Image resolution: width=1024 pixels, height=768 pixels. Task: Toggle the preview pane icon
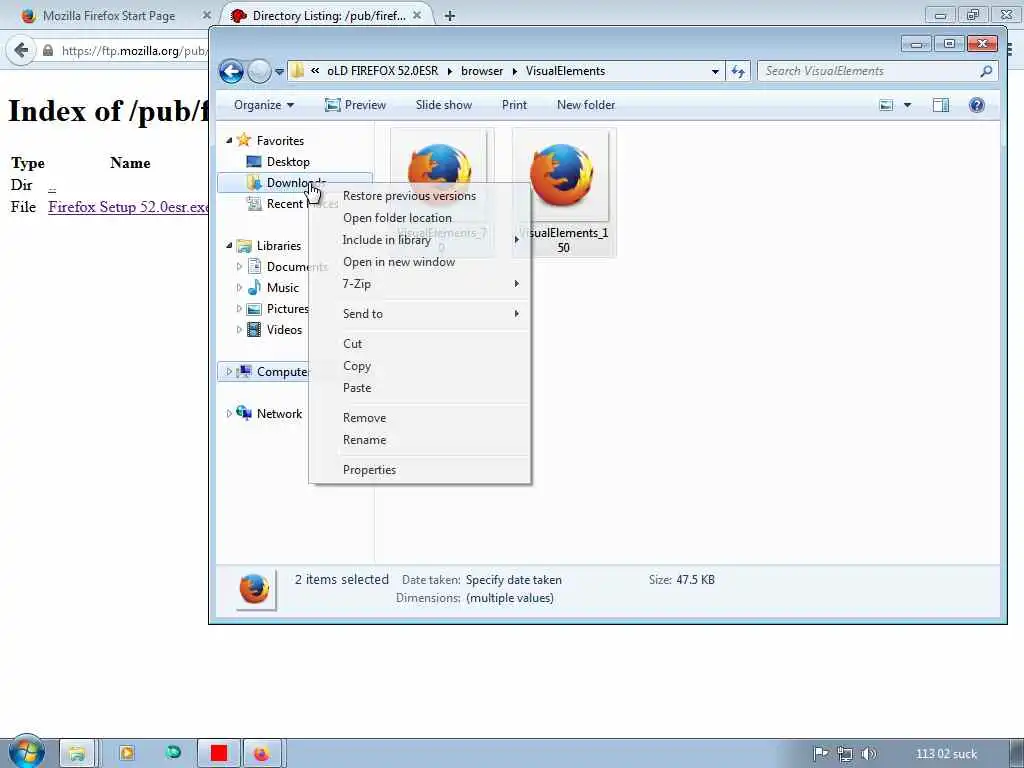[941, 105]
